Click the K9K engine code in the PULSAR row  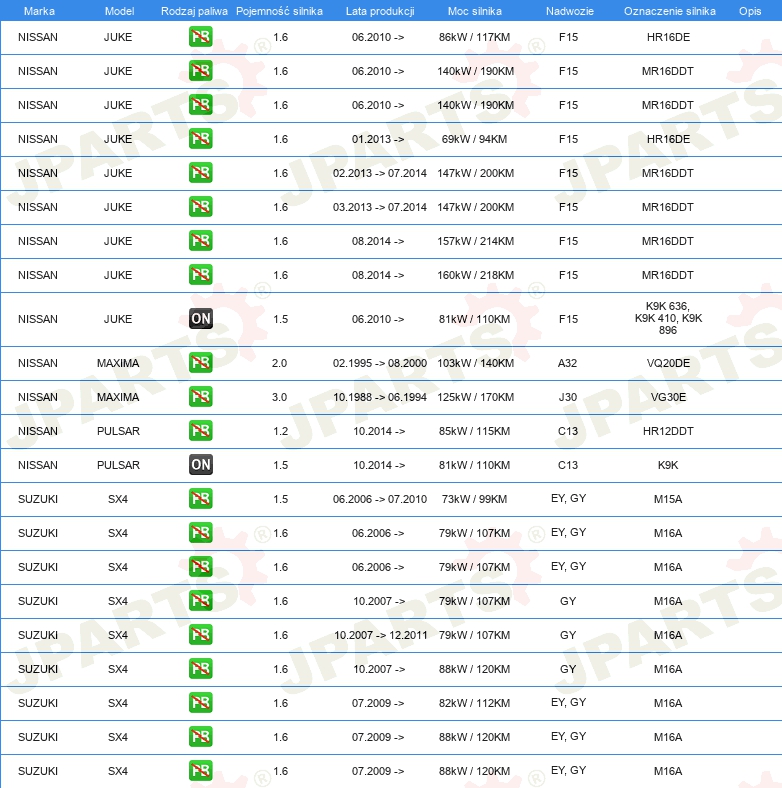668,465
